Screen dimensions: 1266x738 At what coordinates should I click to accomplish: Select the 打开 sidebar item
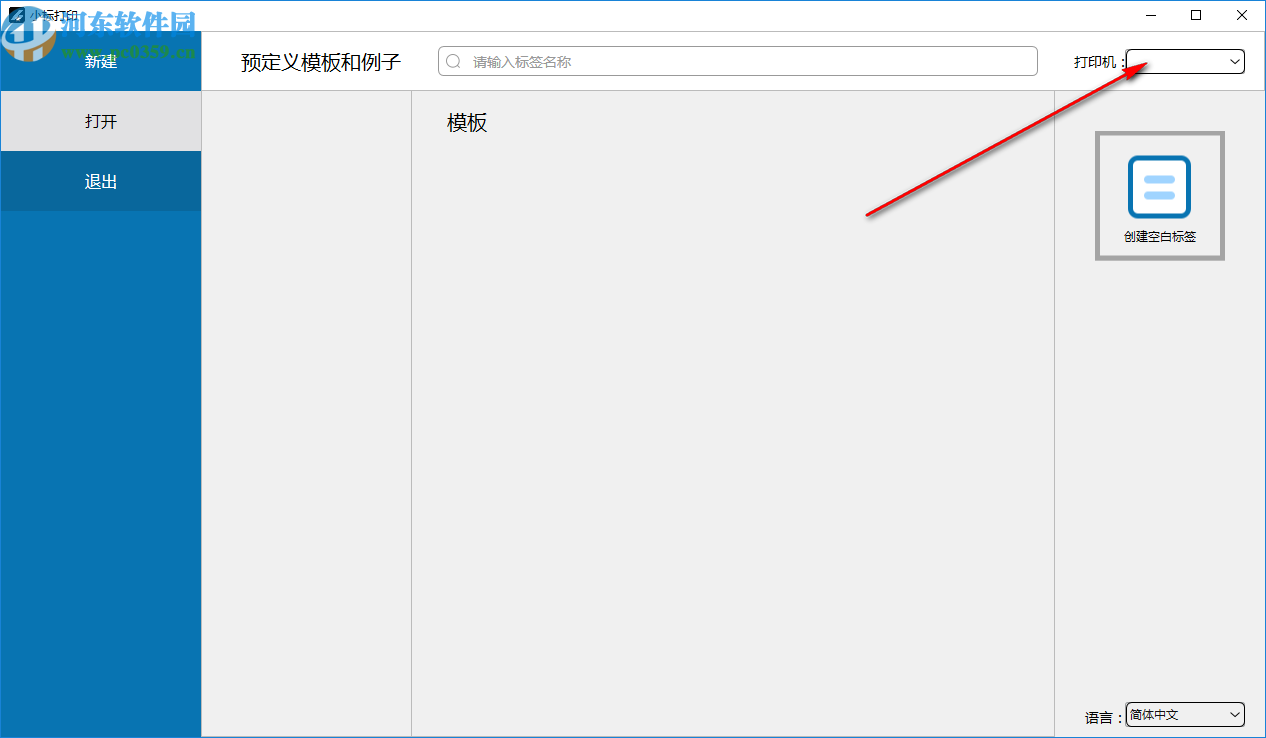(x=101, y=121)
